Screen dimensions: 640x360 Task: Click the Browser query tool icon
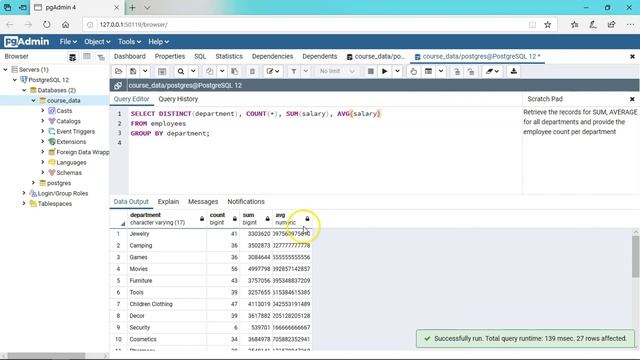coord(72,57)
